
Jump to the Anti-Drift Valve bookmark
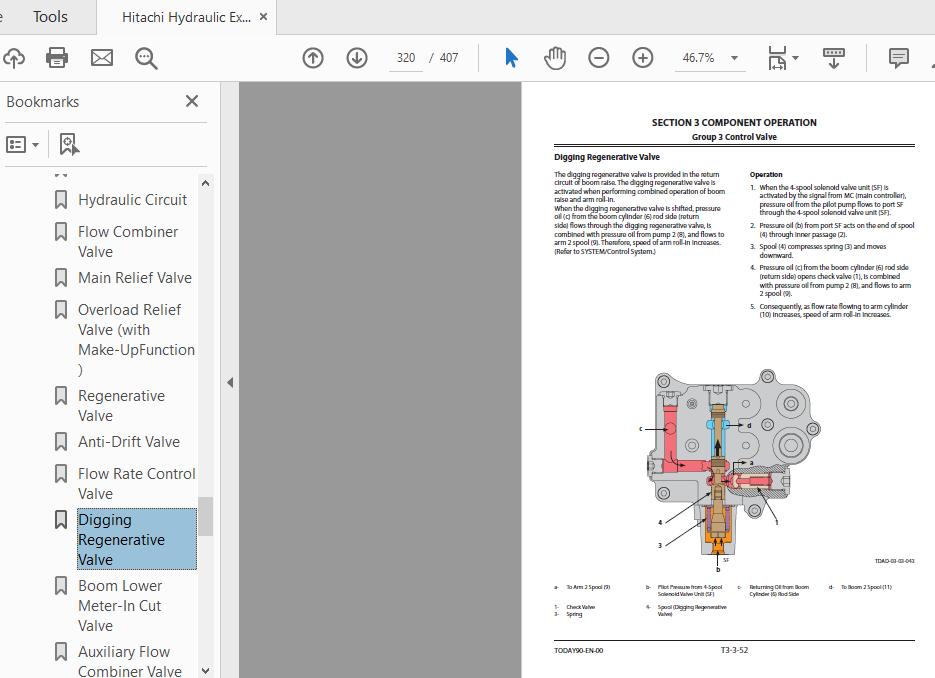pos(129,441)
